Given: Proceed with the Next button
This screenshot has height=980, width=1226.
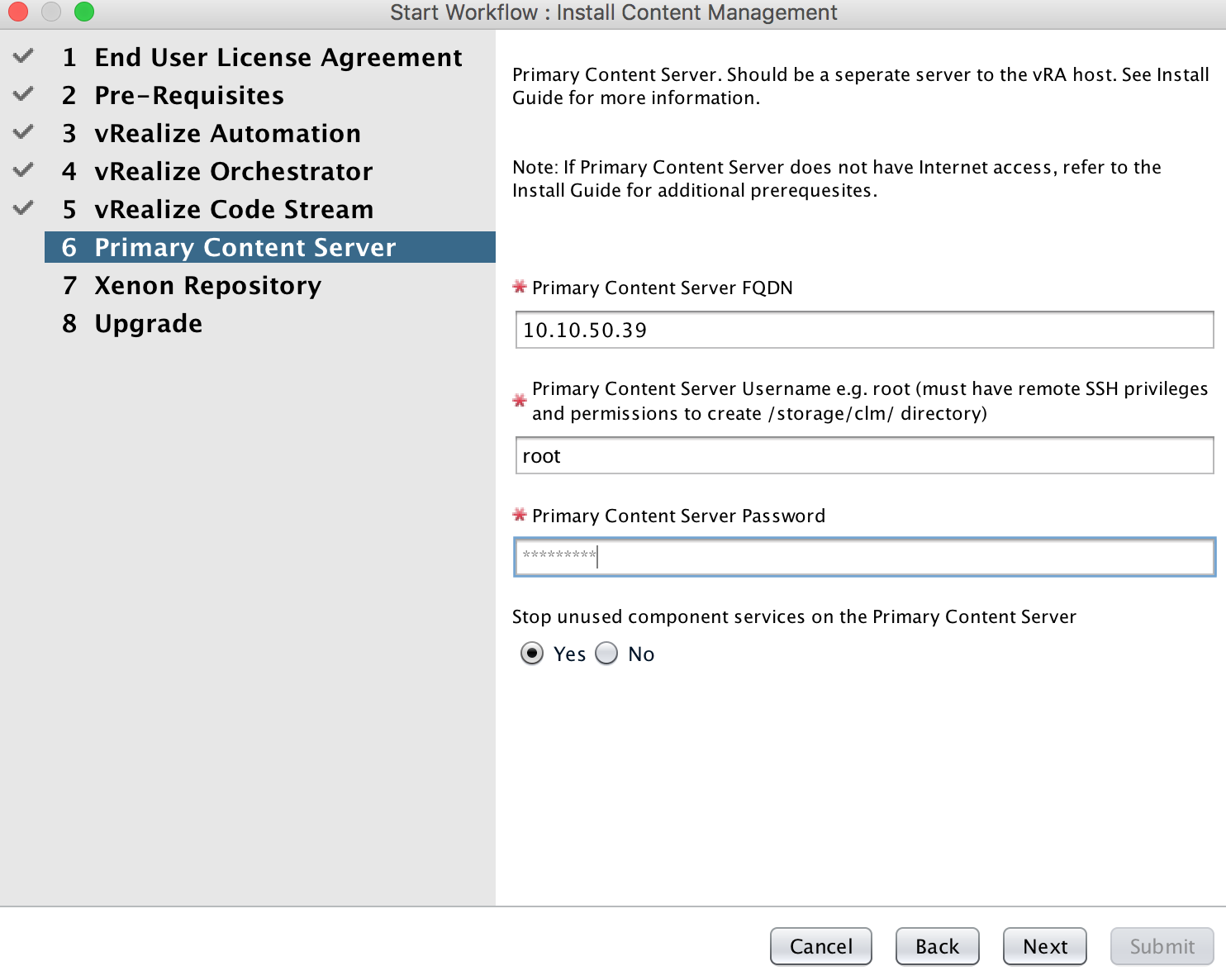Looking at the screenshot, I should pyautogui.click(x=1044, y=946).
